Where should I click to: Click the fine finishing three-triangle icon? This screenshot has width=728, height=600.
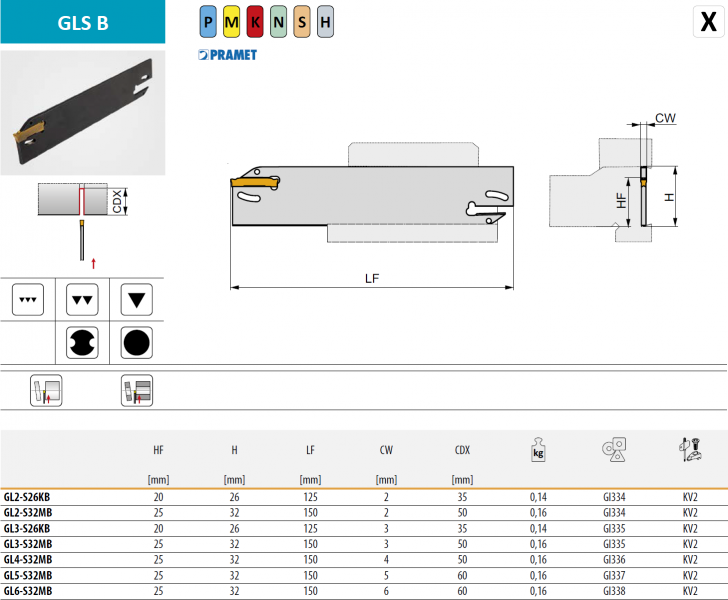click(x=27, y=300)
